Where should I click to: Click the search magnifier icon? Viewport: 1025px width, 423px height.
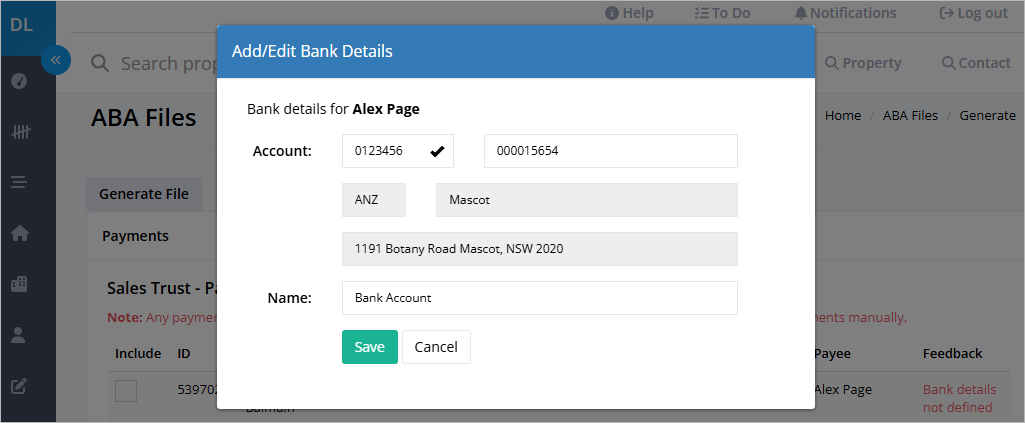[x=100, y=63]
